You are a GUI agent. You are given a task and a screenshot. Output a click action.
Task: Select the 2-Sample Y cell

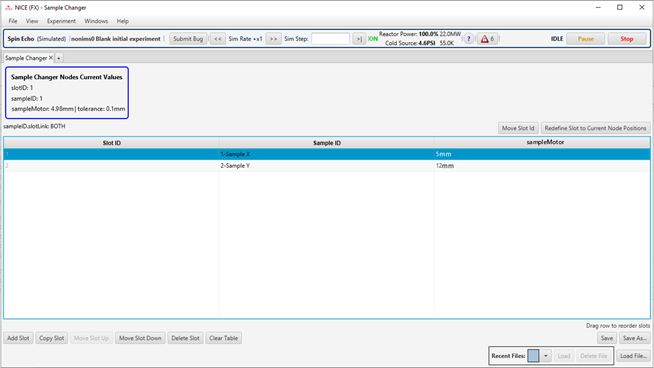pyautogui.click(x=327, y=166)
